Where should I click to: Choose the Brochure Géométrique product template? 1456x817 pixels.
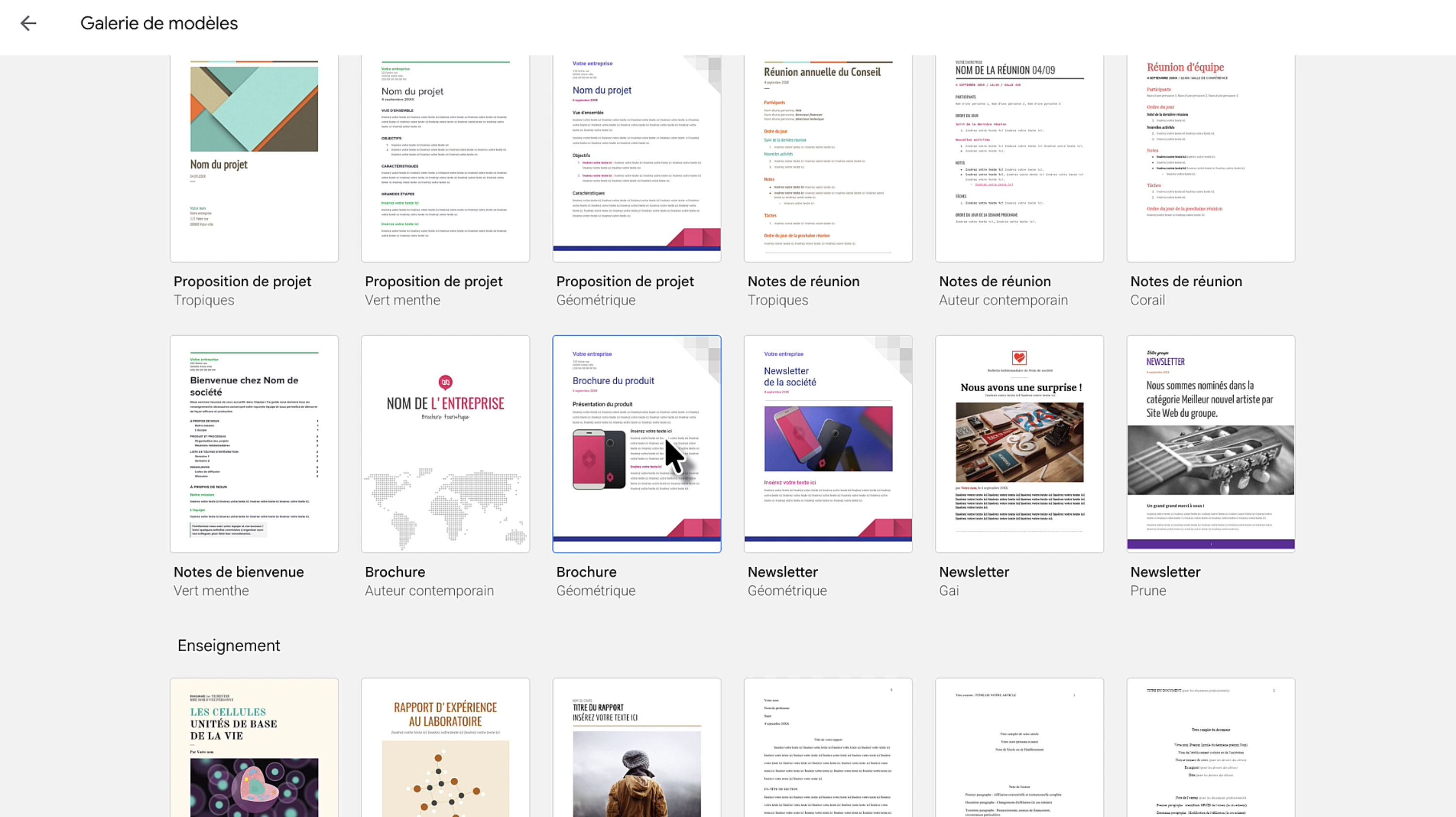coord(636,443)
